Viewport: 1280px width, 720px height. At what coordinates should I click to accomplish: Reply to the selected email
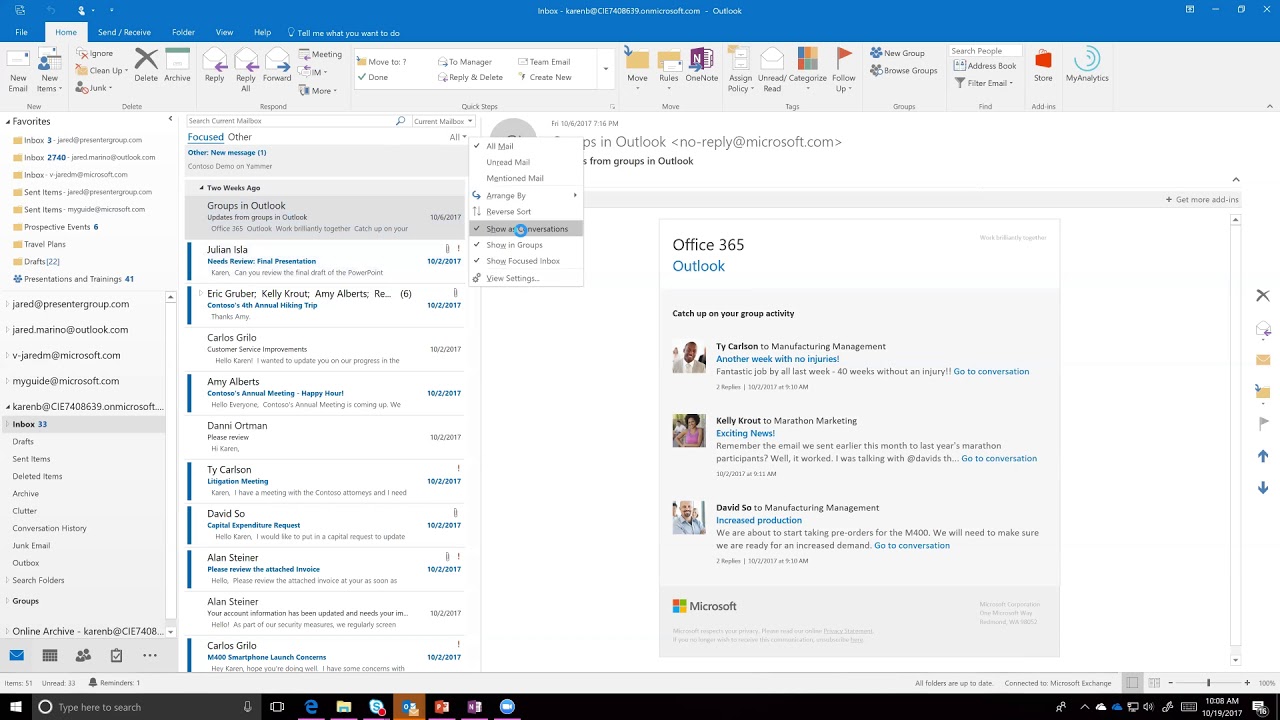point(214,66)
